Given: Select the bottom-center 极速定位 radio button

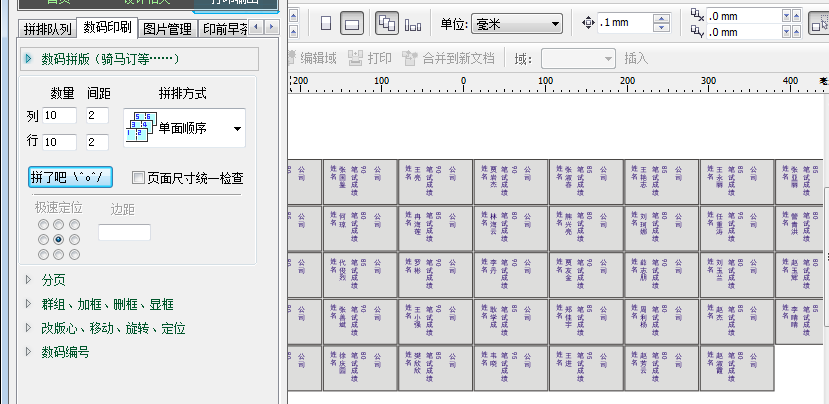Looking at the screenshot, I should click(59, 255).
